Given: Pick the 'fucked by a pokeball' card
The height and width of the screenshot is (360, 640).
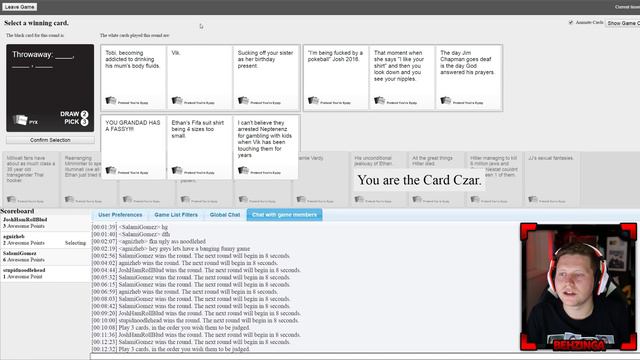Looking at the screenshot, I should (x=336, y=78).
